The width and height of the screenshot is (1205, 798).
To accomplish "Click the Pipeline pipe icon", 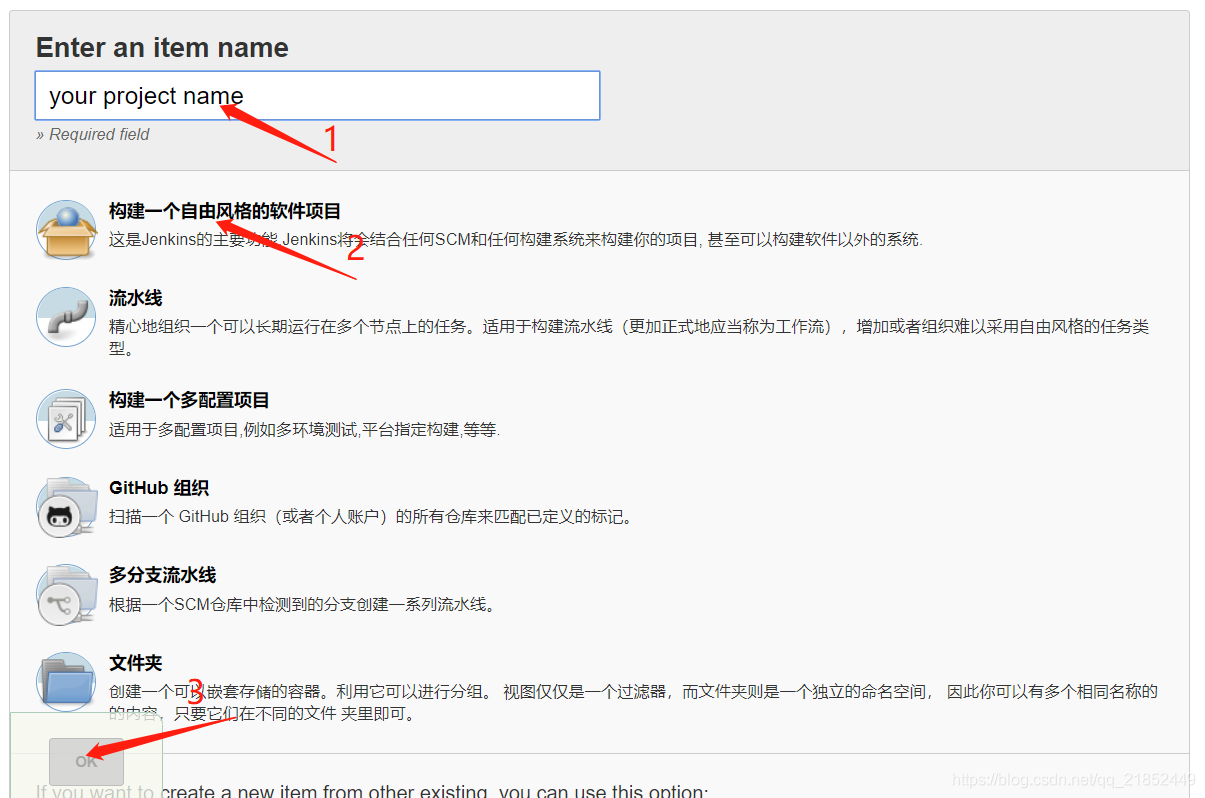I will tap(65, 315).
